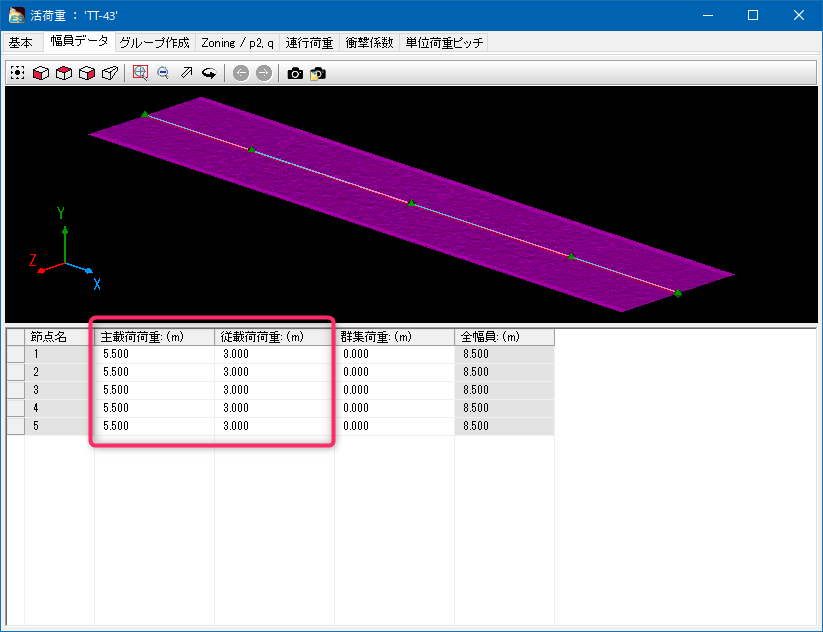The image size is (823, 632).
Task: Click the 従載荷荷重: (m) column header
Action: (275, 337)
